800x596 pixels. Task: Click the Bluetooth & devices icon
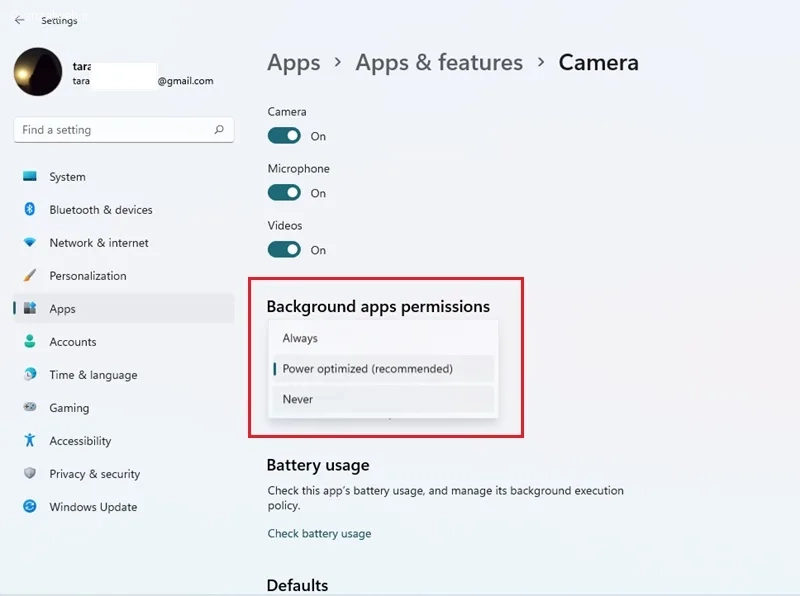tap(30, 210)
